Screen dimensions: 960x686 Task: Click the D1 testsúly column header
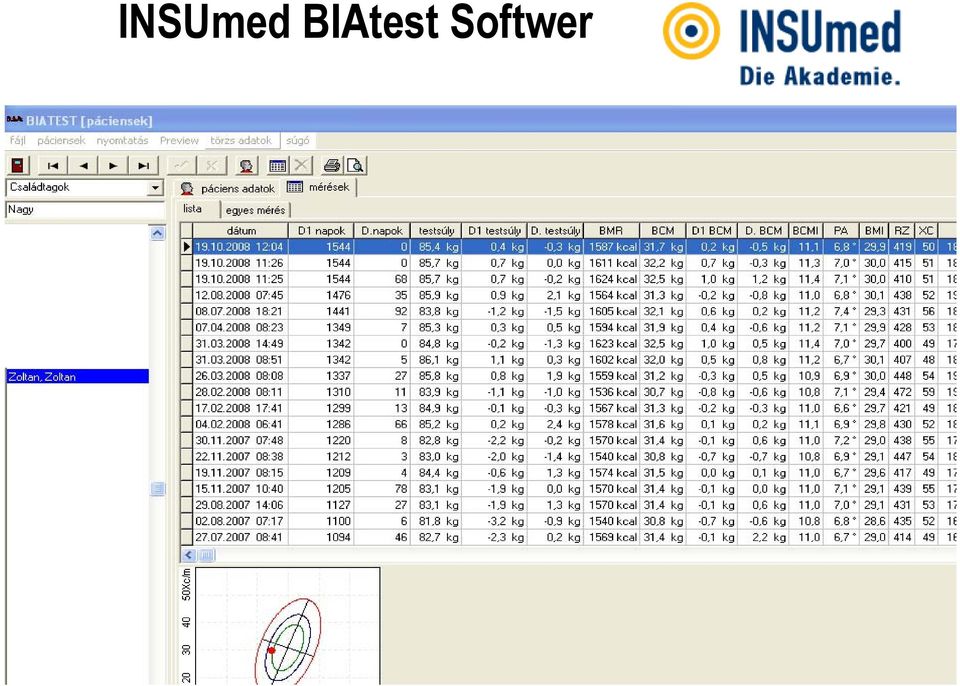[494, 230]
